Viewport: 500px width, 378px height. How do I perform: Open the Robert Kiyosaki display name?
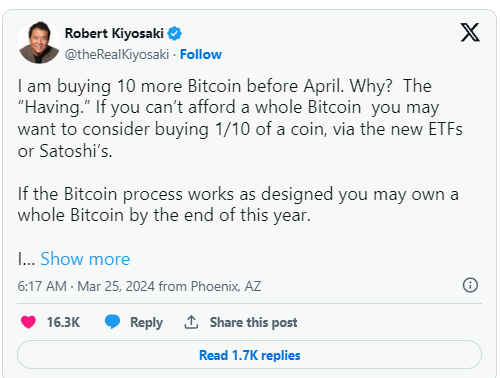[114, 33]
